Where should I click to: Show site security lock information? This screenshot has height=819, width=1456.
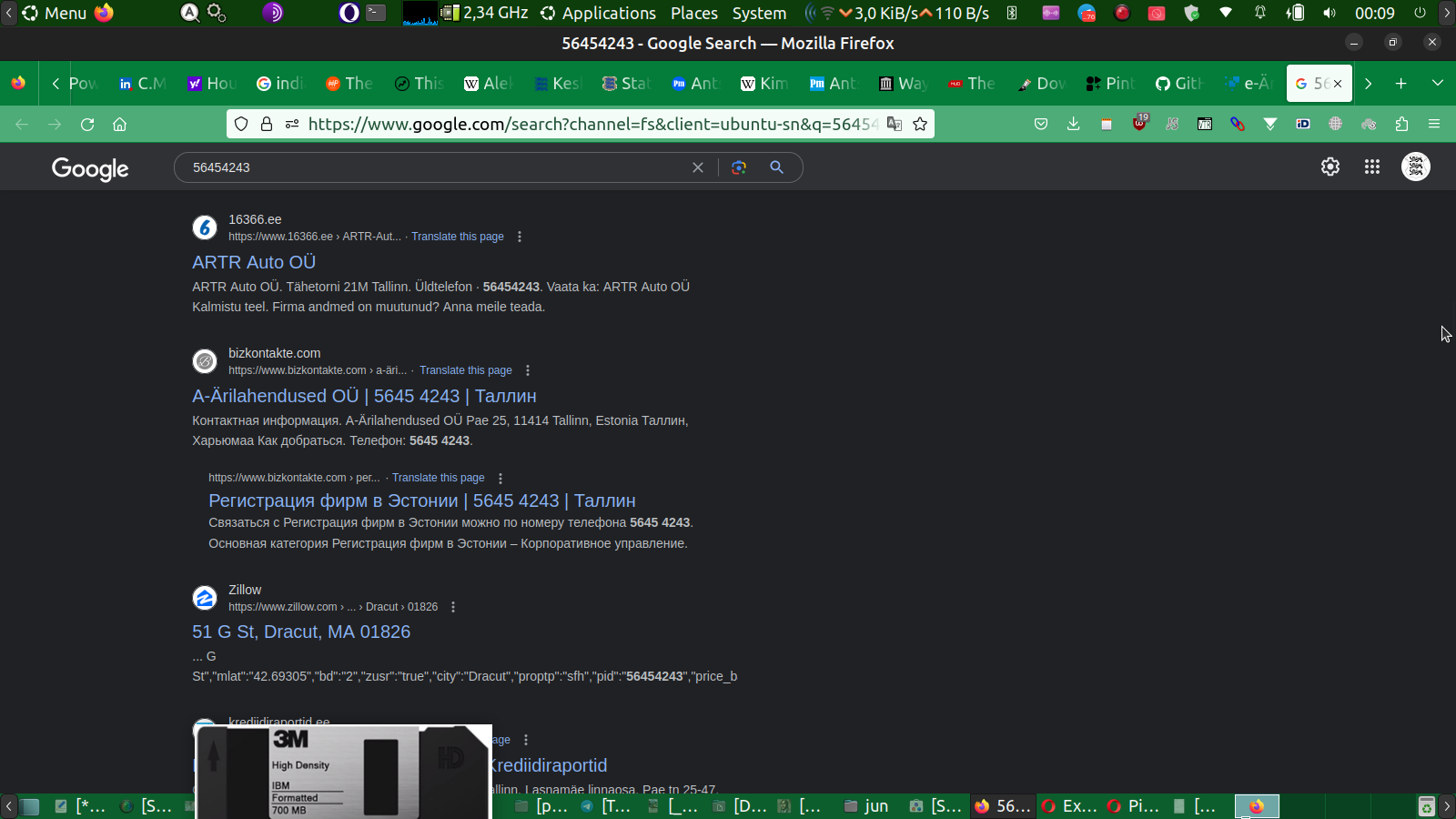coord(267,124)
